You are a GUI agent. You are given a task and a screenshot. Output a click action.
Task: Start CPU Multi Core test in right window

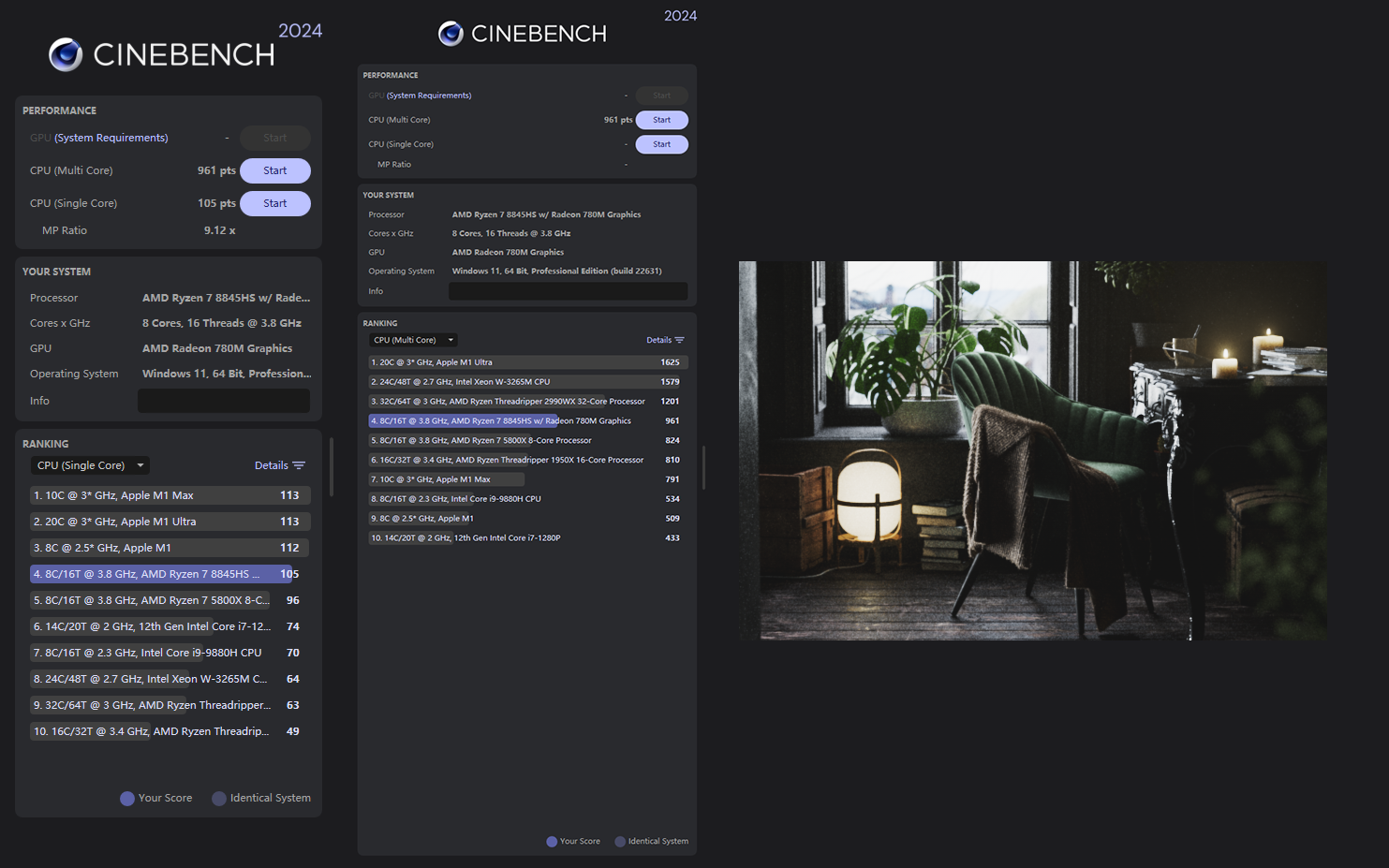(662, 120)
